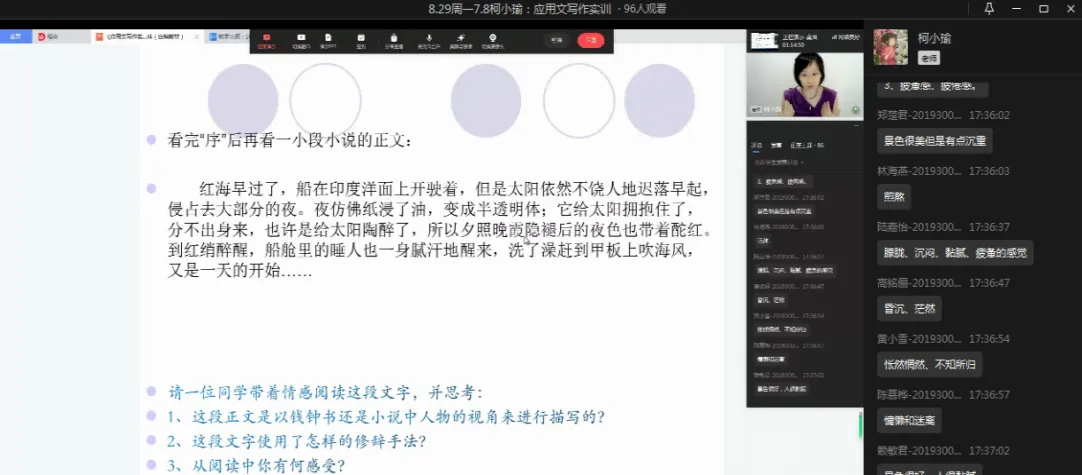Pin the window using the pin icon
This screenshot has width=1082, height=475.
tap(989, 8)
